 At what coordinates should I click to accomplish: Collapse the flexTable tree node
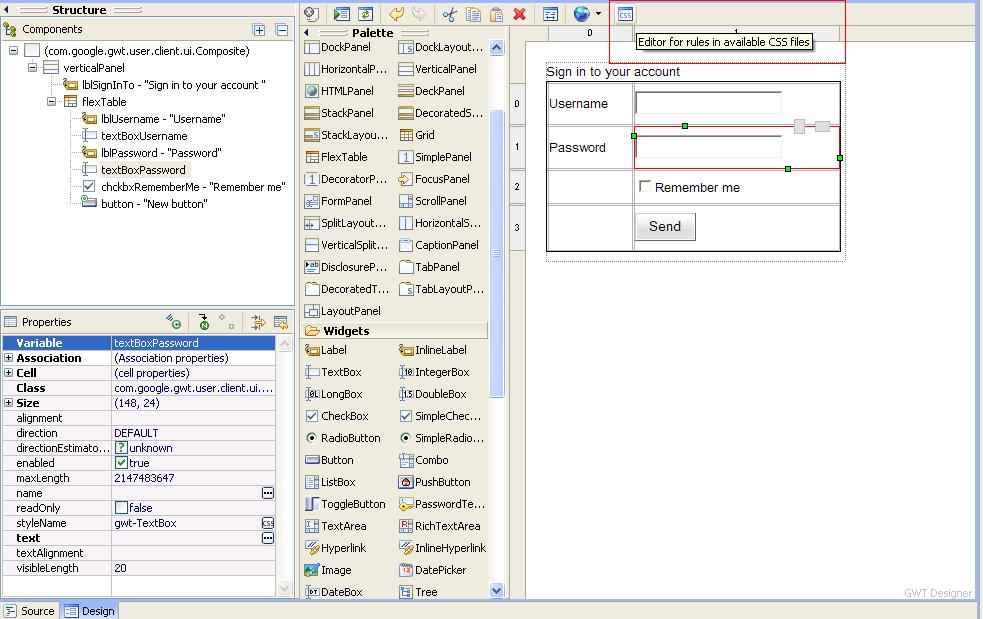[51, 102]
